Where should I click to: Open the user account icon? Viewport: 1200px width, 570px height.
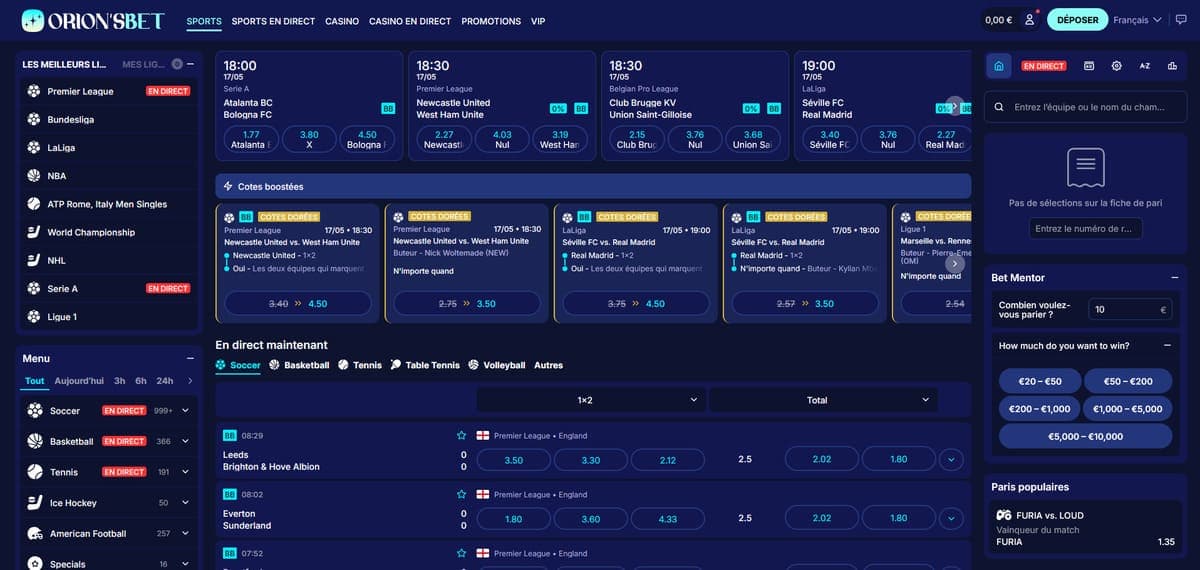1029,20
